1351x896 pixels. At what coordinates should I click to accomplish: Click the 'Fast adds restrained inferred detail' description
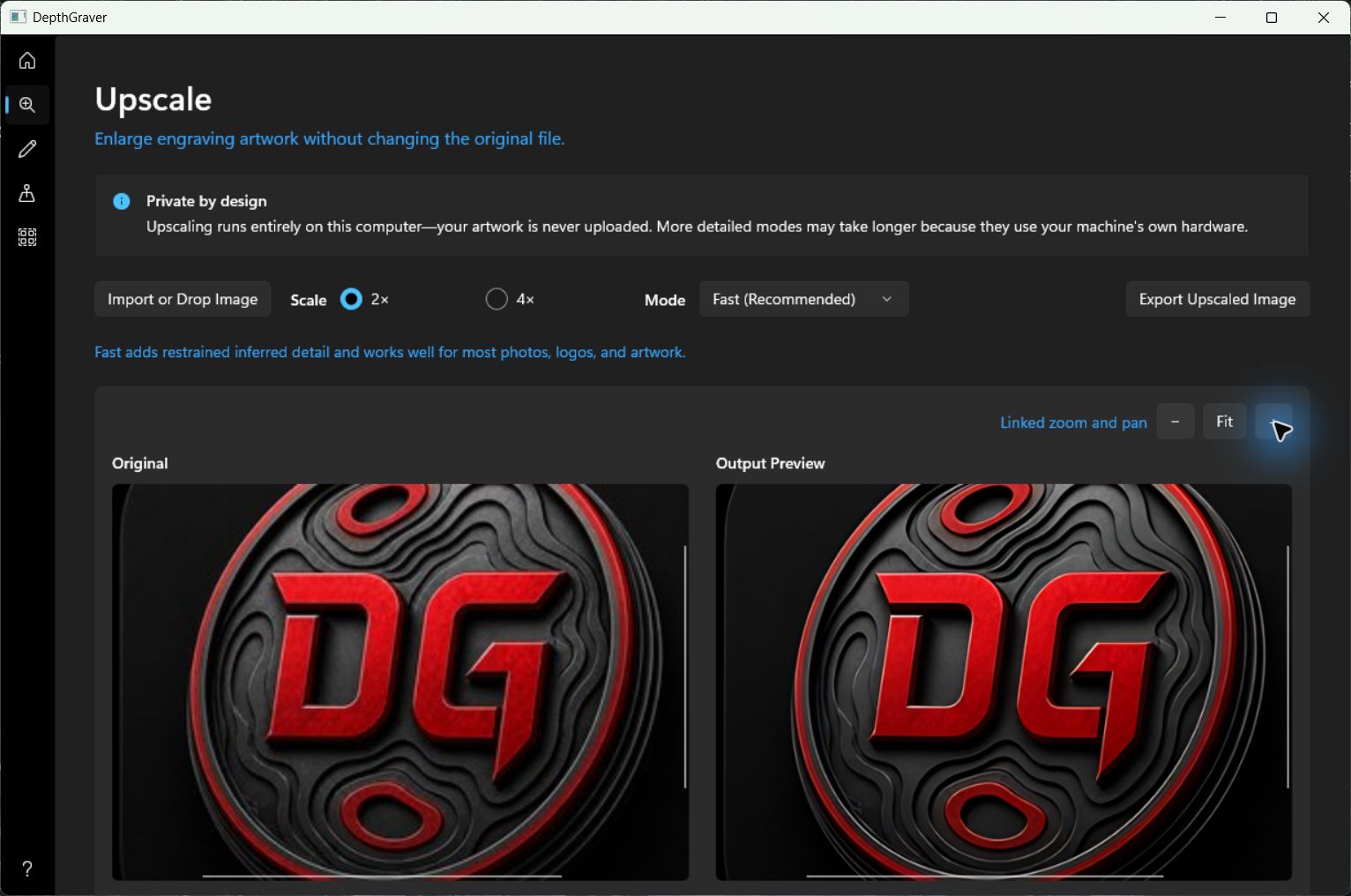[390, 352]
